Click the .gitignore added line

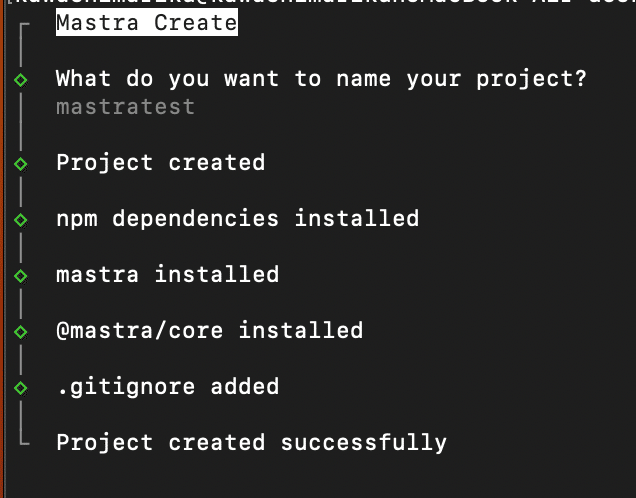click(x=167, y=386)
